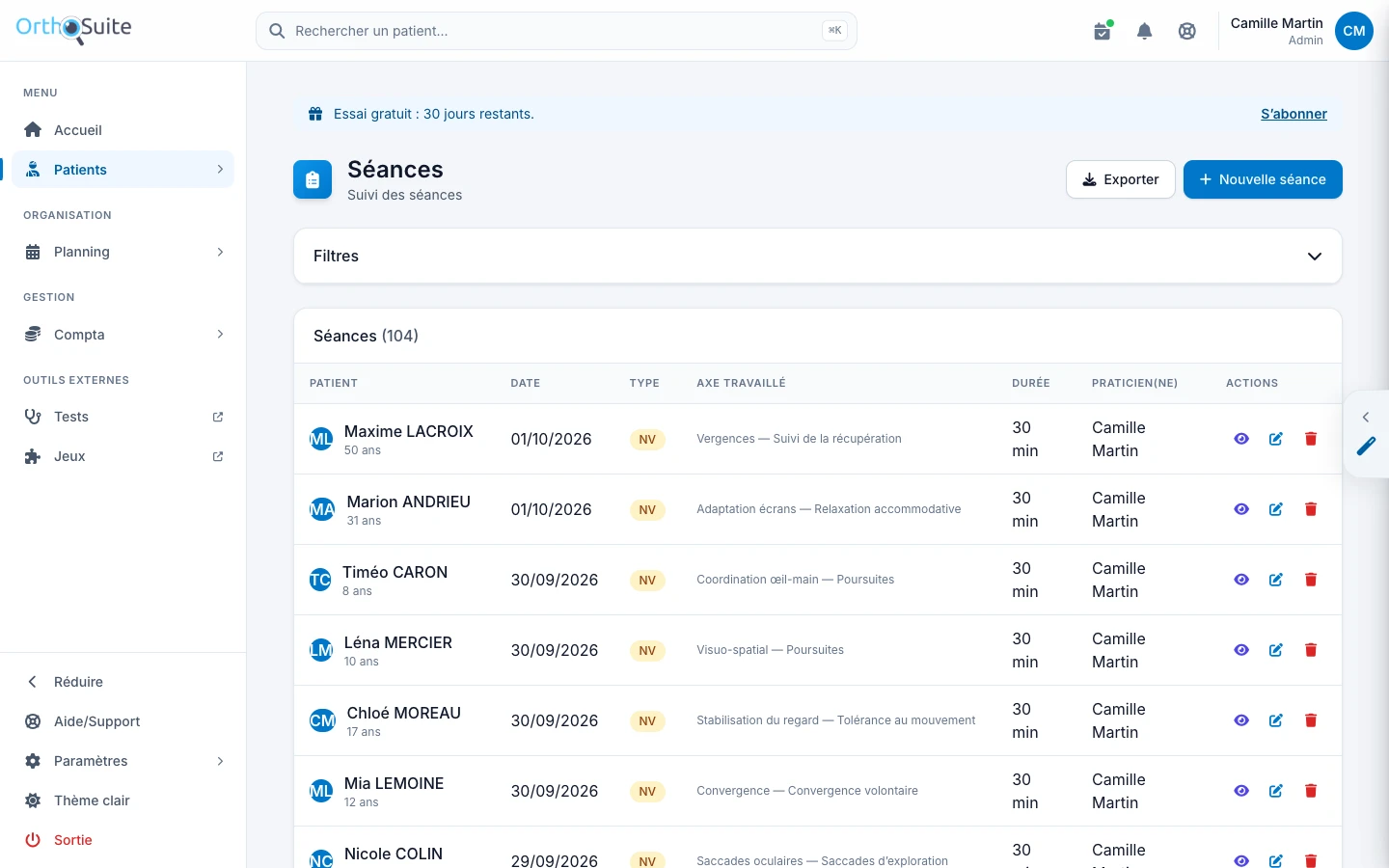Image resolution: width=1389 pixels, height=868 pixels.
Task: Open Tests external tool
Action: pos(123,417)
